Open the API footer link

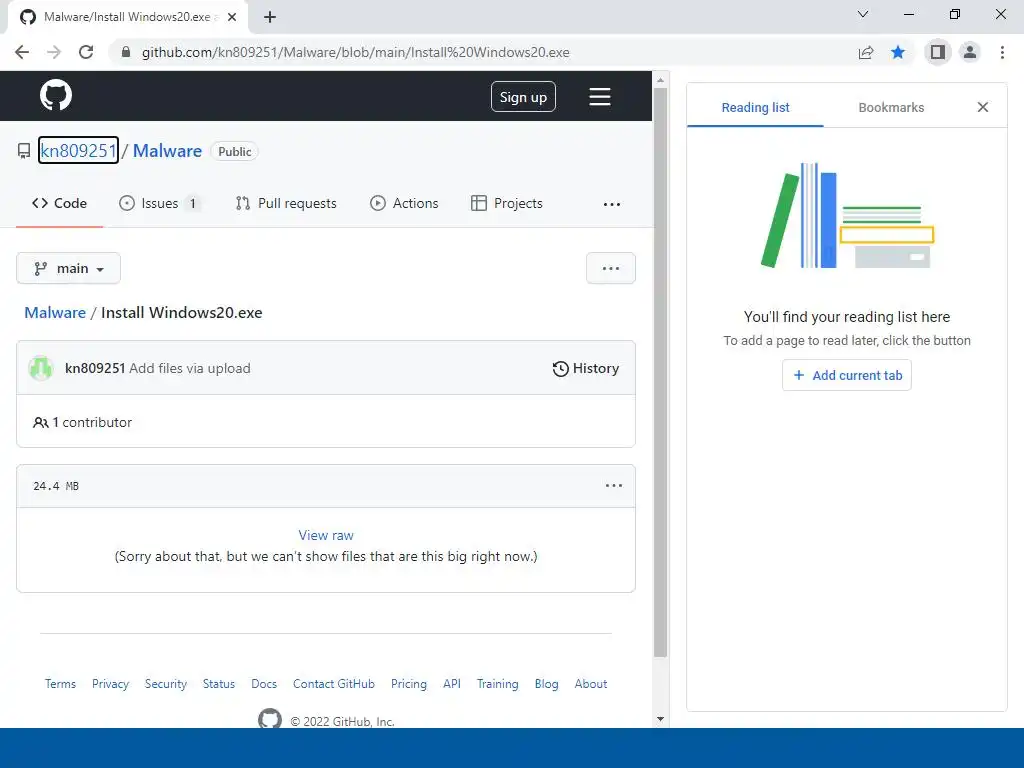click(452, 684)
